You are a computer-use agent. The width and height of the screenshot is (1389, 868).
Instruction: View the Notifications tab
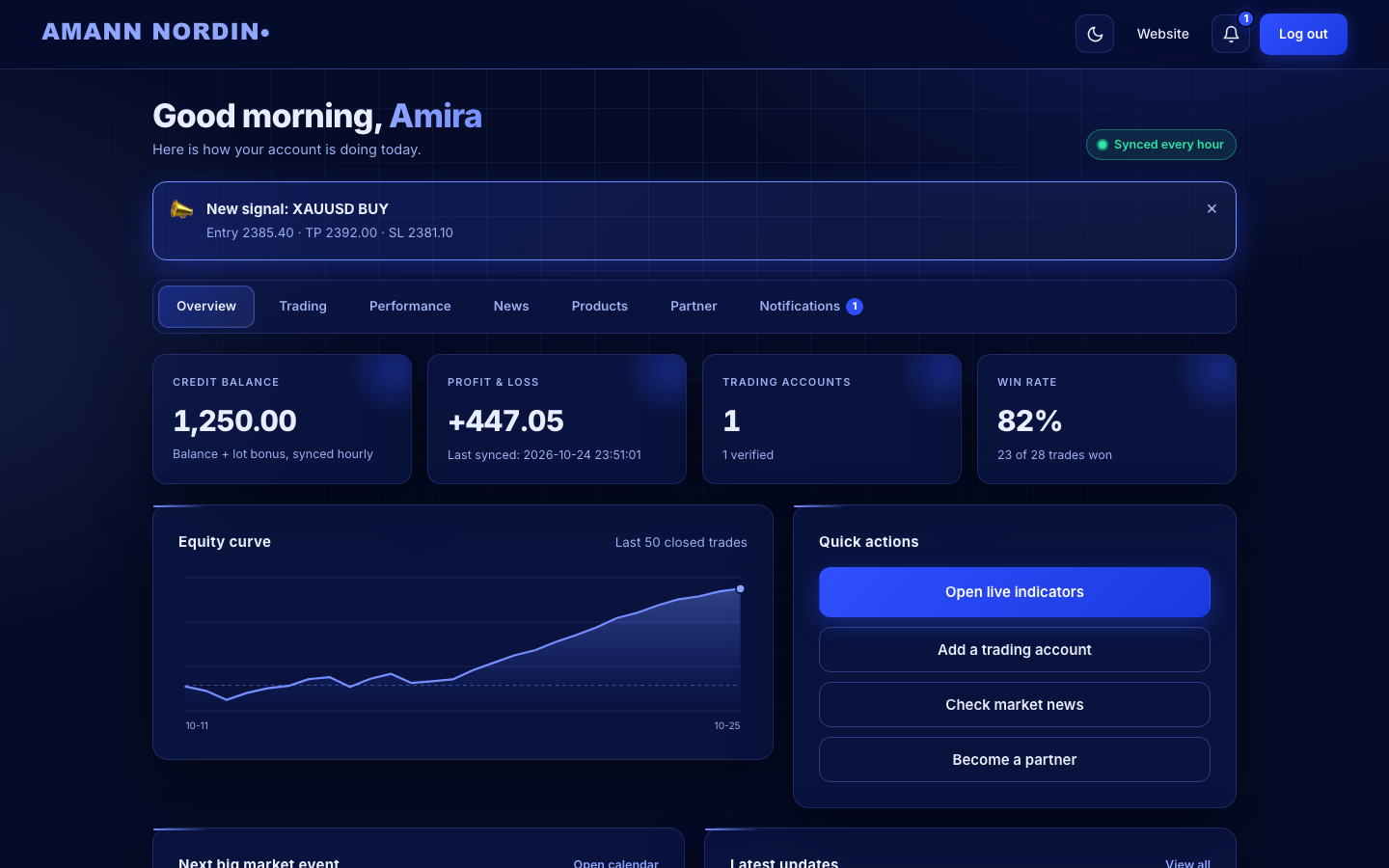pyautogui.click(x=811, y=307)
